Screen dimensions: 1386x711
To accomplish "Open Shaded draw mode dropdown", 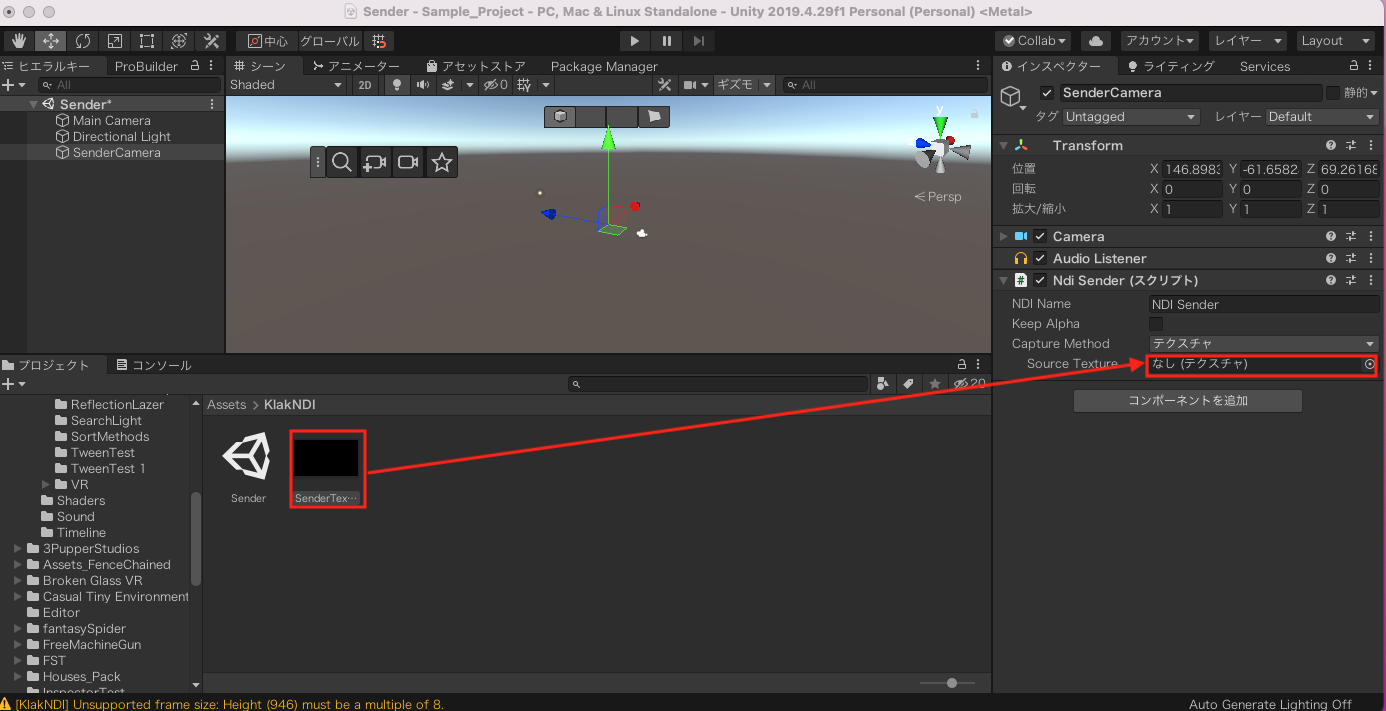I will pyautogui.click(x=286, y=85).
